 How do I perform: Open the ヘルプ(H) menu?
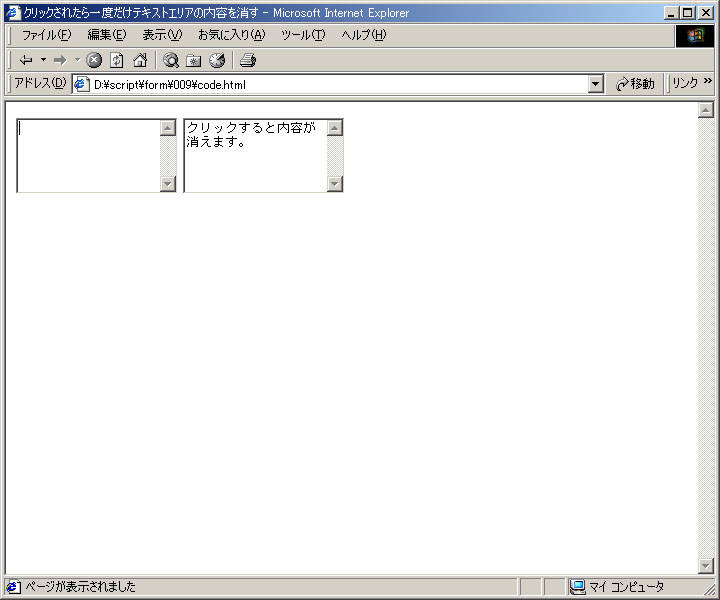tap(364, 35)
